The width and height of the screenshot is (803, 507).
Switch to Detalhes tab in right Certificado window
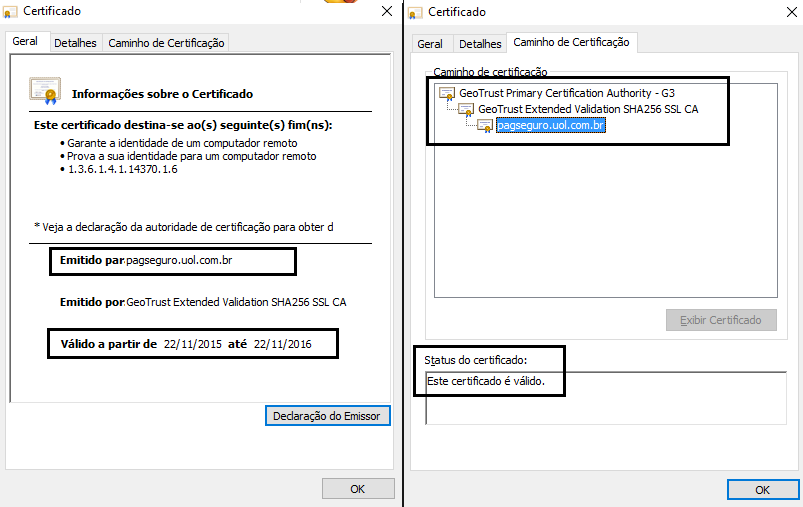pos(480,44)
